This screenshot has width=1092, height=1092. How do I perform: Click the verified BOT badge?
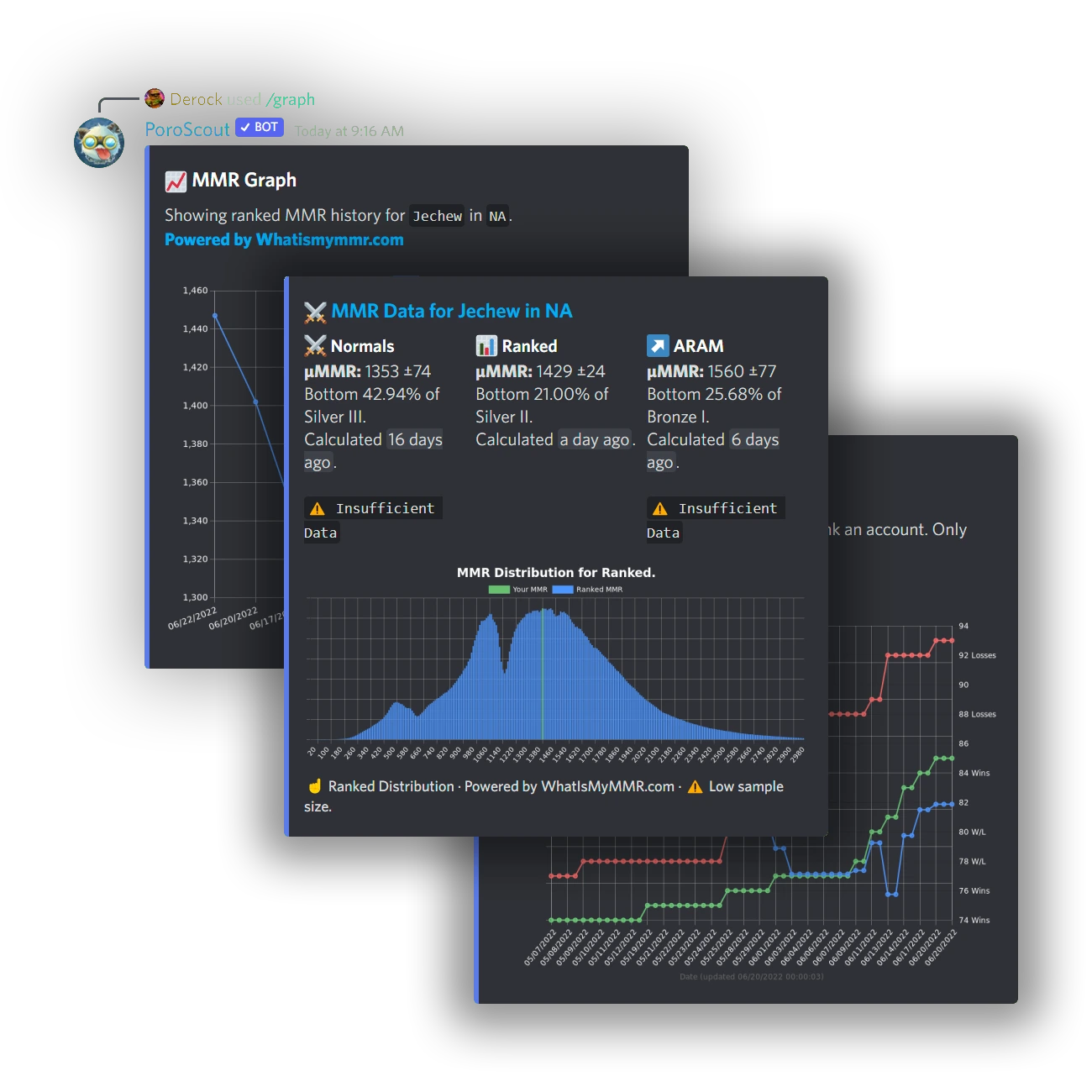click(259, 128)
